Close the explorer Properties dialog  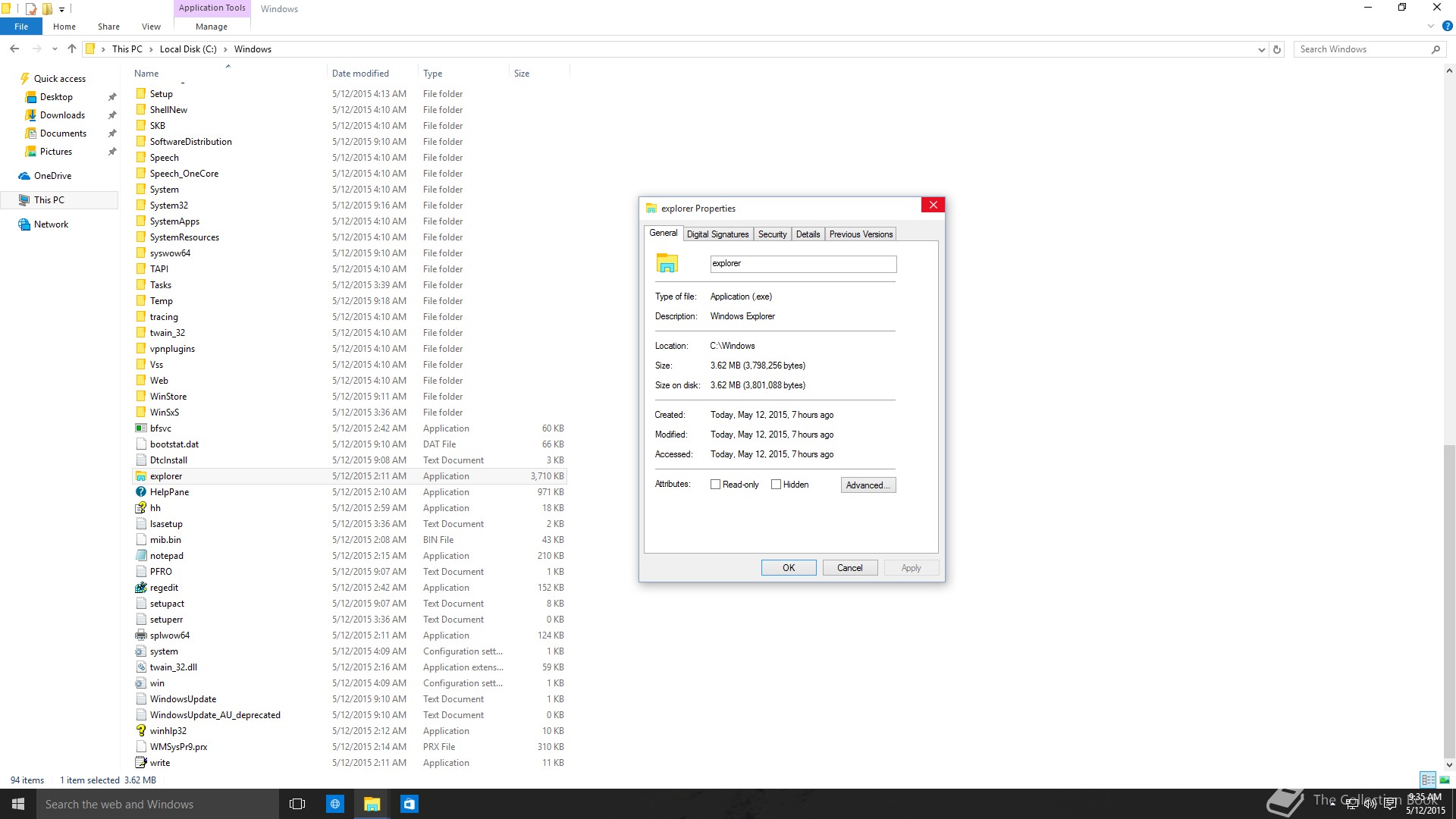933,206
